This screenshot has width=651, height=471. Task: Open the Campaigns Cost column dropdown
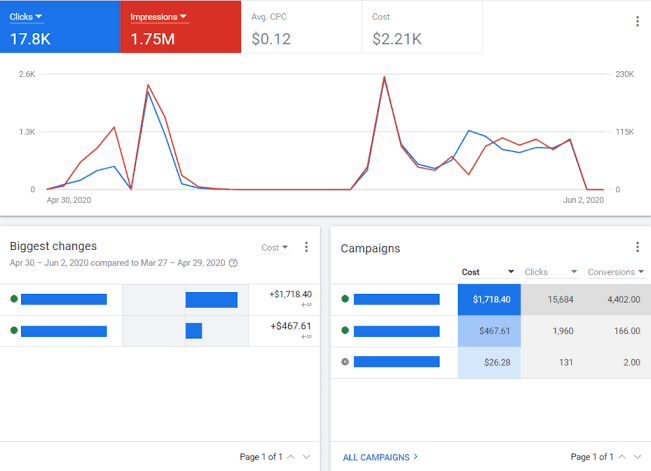488,272
